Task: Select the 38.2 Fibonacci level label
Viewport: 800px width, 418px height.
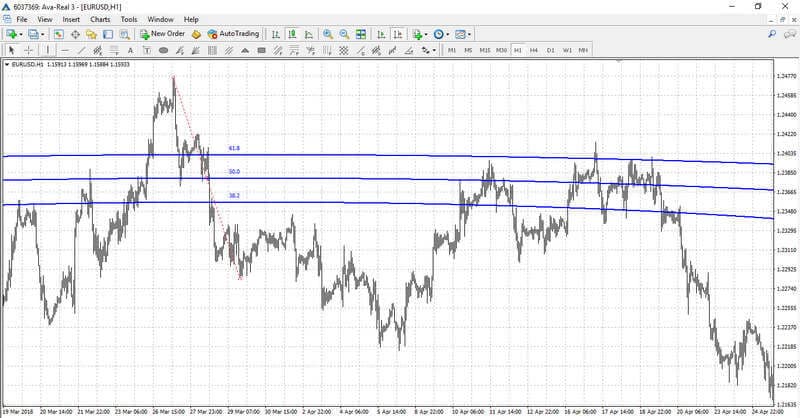Action: (234, 195)
